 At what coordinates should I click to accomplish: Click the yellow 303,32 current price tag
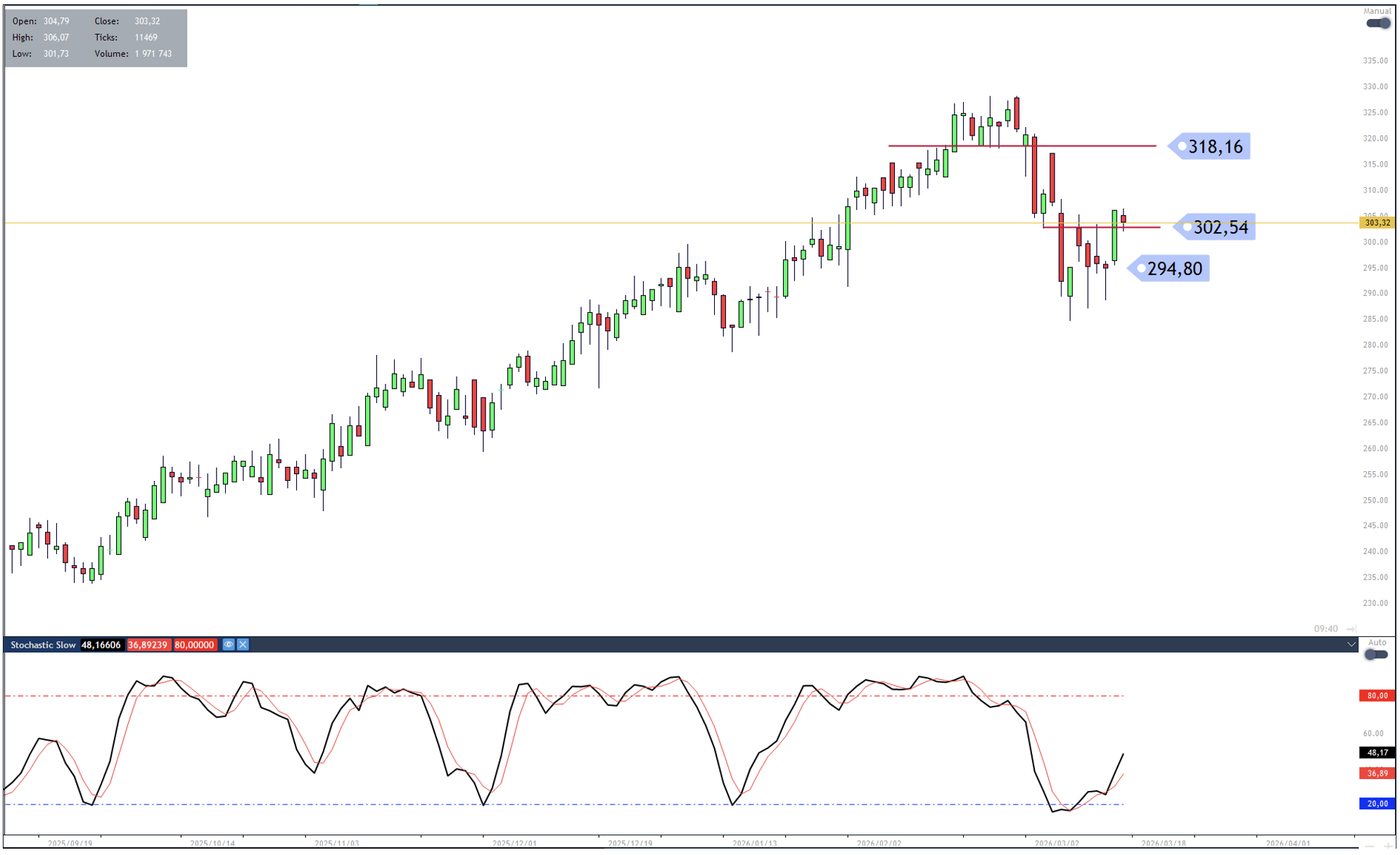tap(1377, 223)
